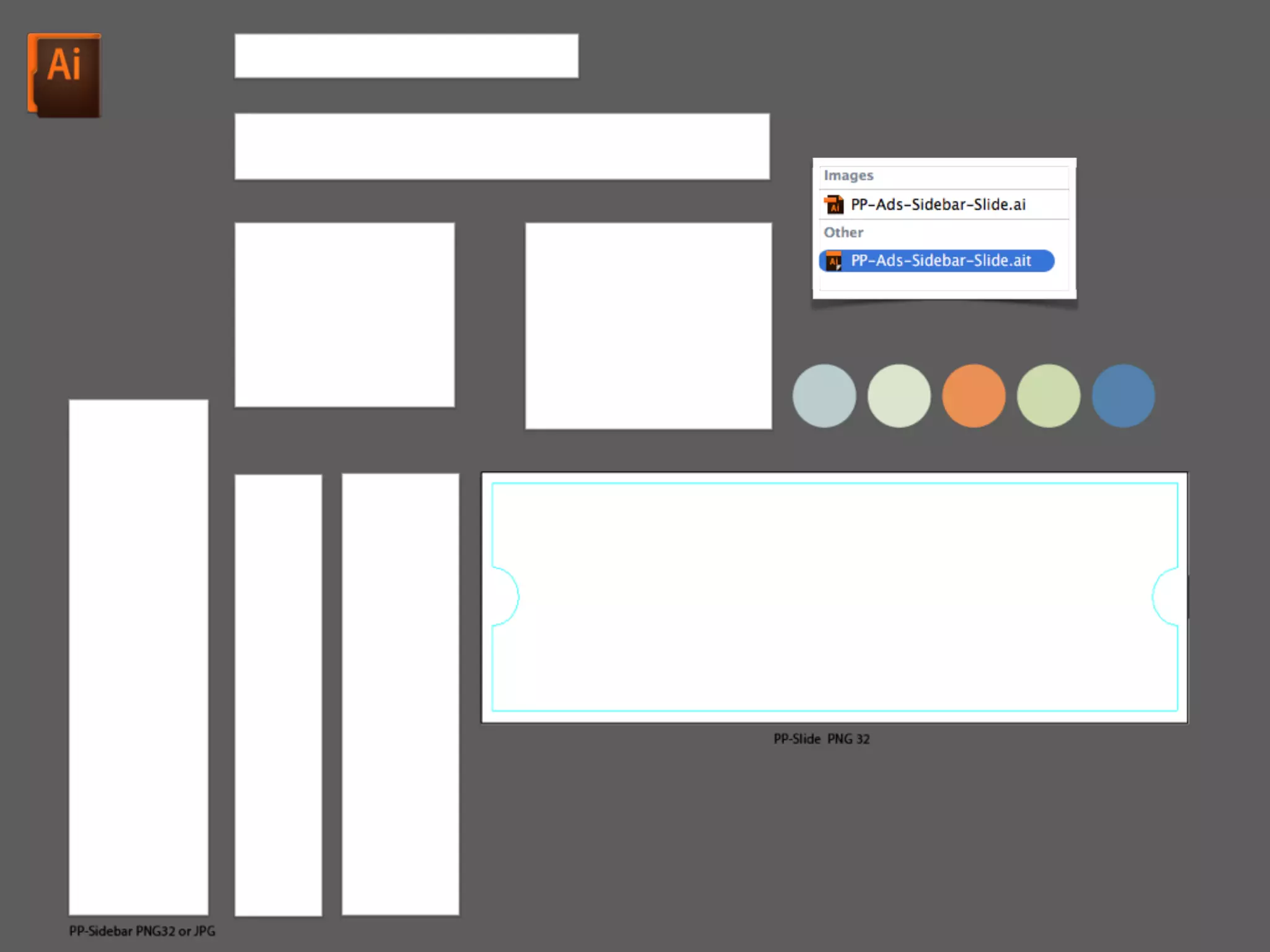Click the PP-Ads-Sidebar-Slide.ait template file icon

click(834, 261)
